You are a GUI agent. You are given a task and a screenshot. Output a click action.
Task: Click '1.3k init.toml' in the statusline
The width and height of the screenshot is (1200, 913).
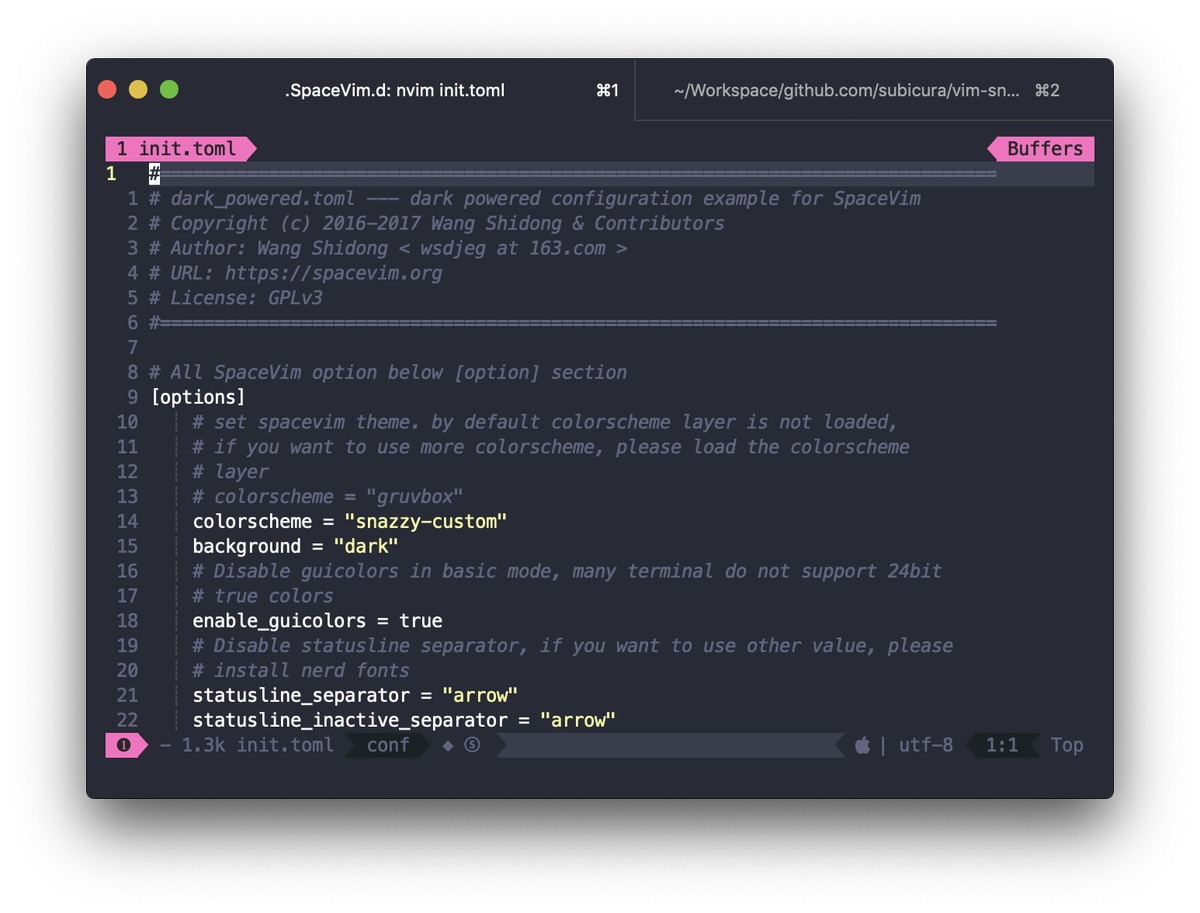pyautogui.click(x=258, y=745)
